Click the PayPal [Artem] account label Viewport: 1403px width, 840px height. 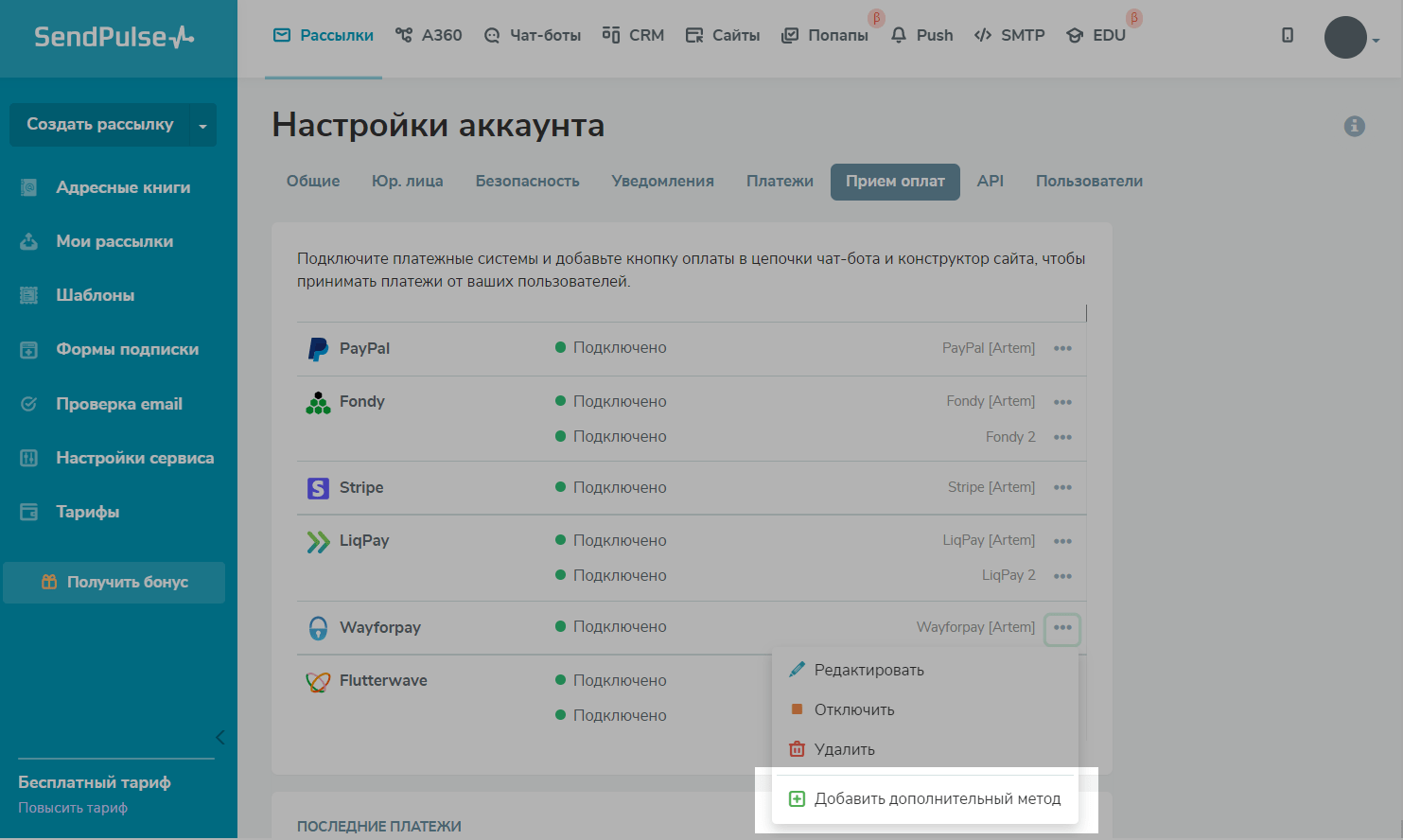tap(989, 348)
